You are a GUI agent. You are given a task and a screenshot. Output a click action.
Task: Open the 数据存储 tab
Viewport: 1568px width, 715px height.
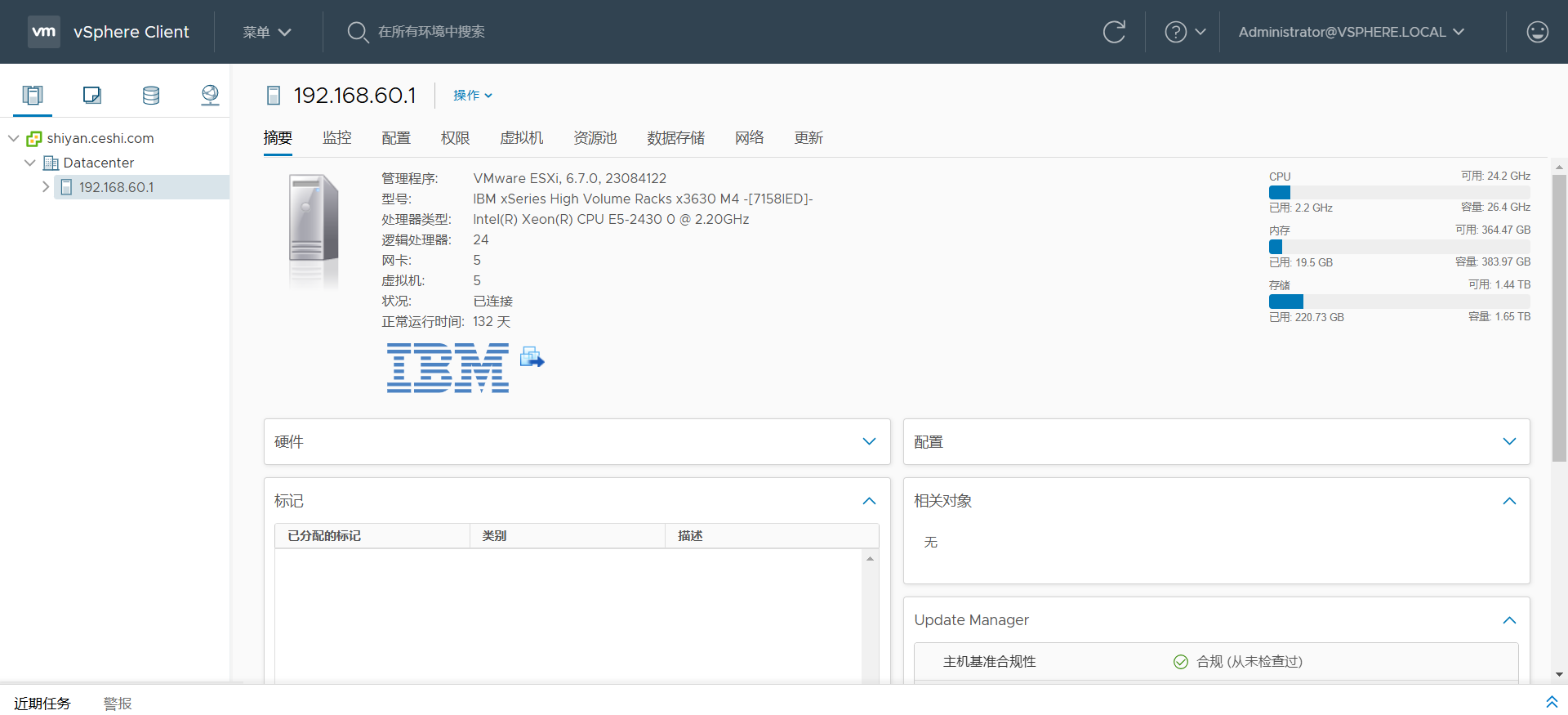pyautogui.click(x=675, y=138)
